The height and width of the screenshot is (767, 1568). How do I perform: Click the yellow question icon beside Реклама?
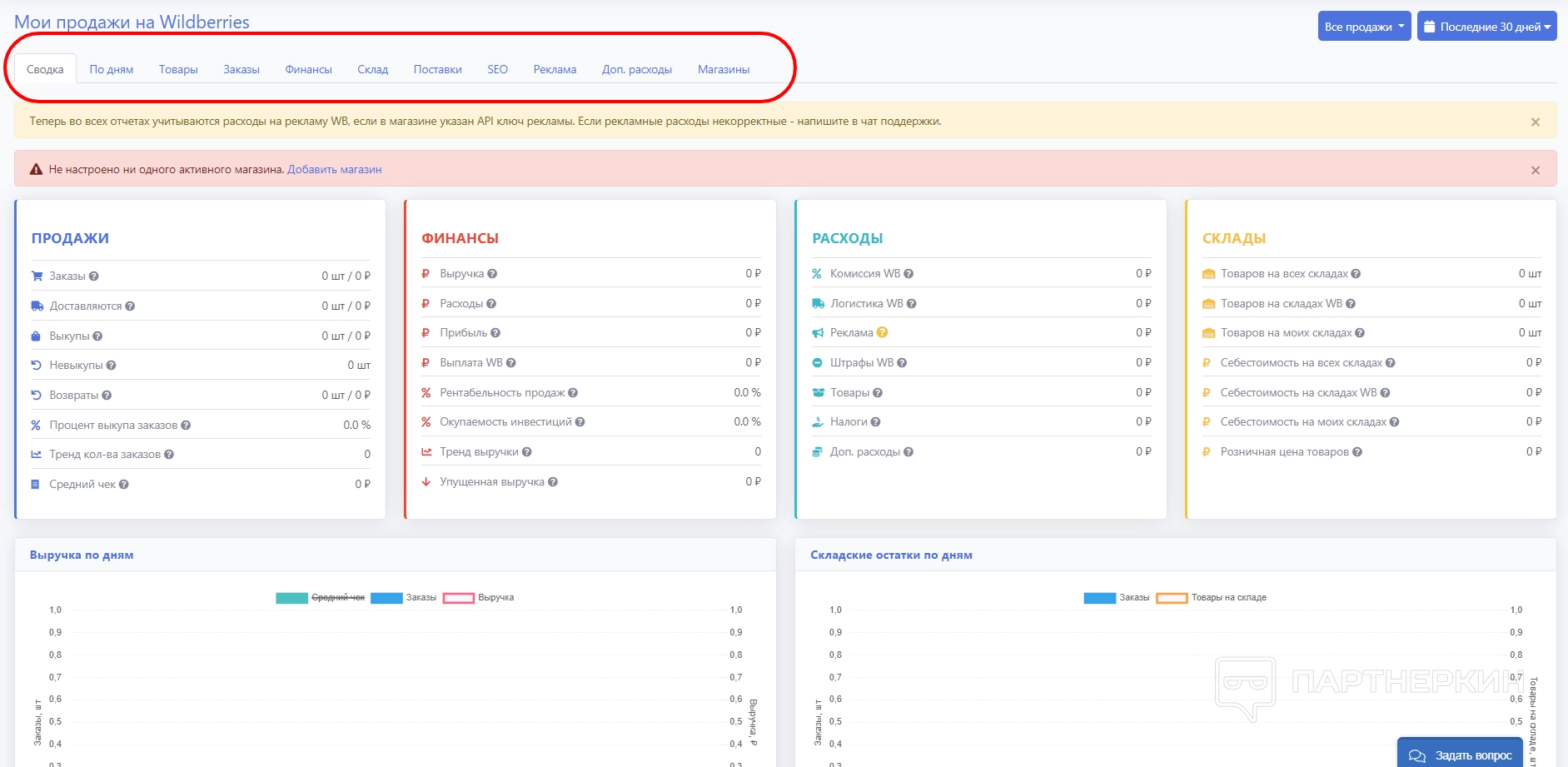[882, 332]
